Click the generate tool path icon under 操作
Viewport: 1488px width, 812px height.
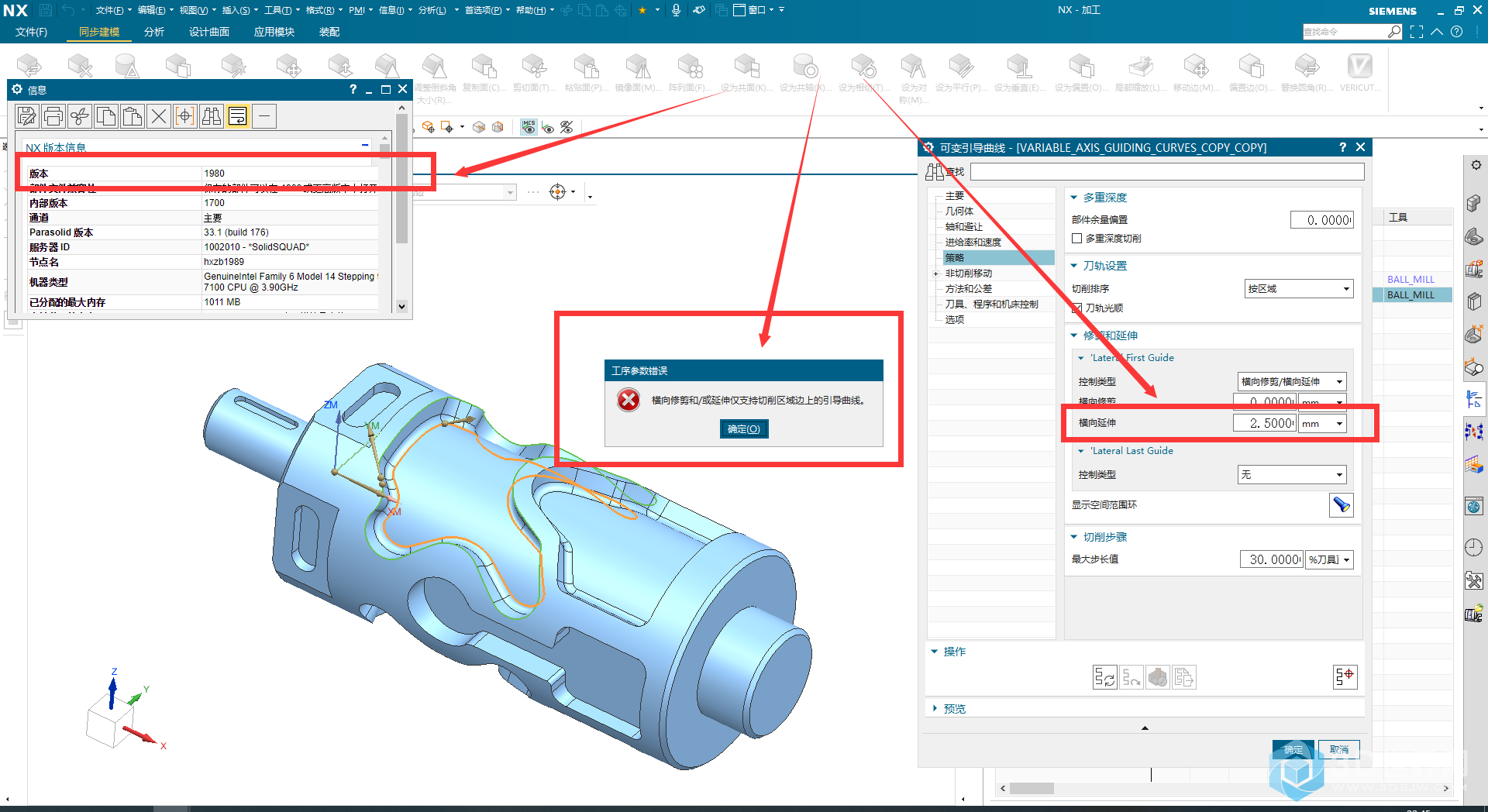1105,677
